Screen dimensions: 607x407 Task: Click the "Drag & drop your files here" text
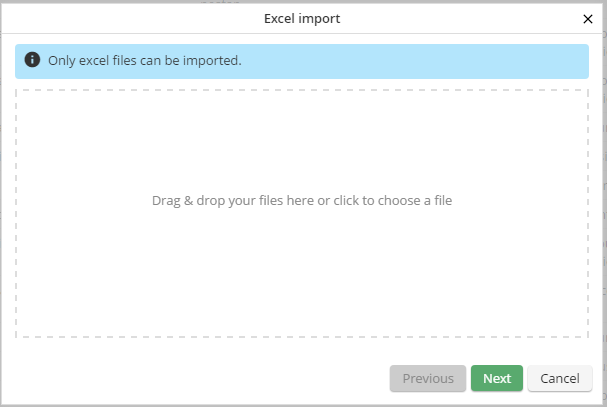[302, 200]
